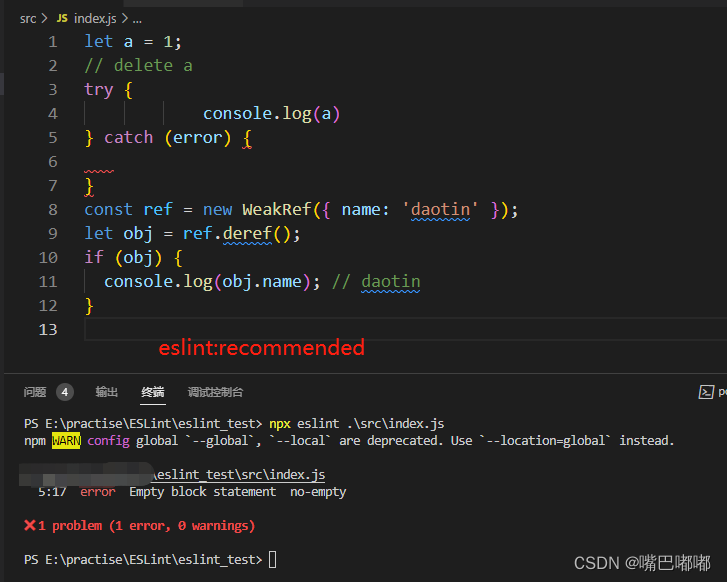Click the yellow WARN label in terminal
727x582 pixels.
[66, 441]
